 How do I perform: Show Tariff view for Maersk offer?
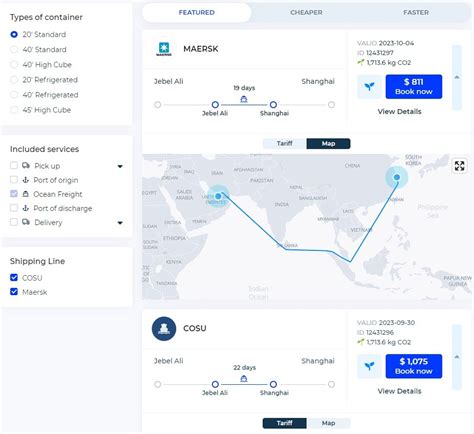point(284,143)
